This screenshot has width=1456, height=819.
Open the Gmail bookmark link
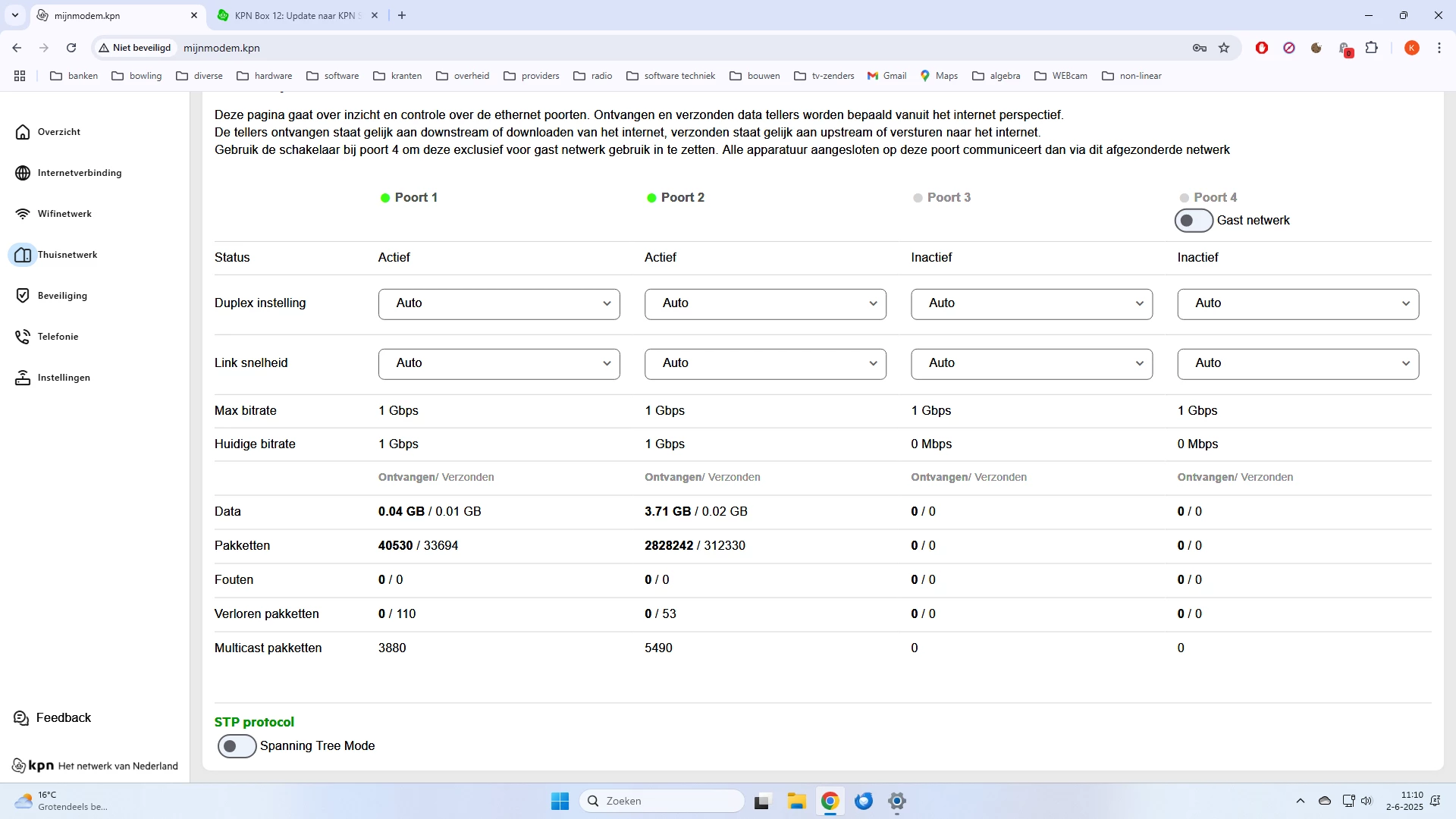coord(887,76)
